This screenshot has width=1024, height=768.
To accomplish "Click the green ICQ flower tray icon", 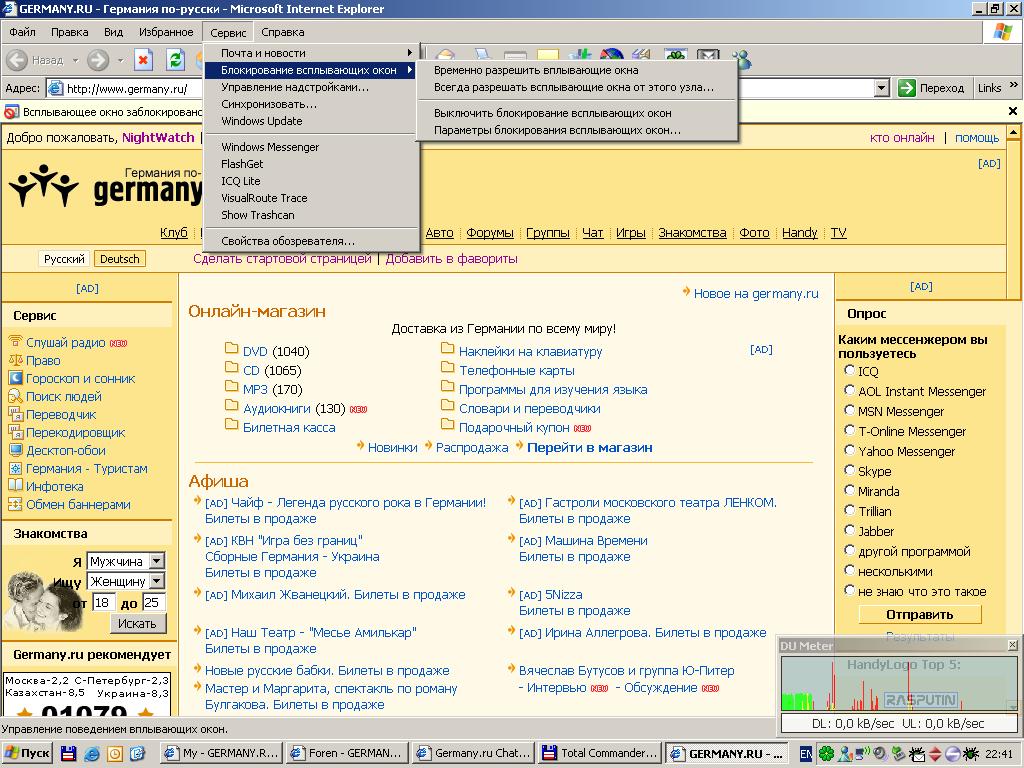I will pyautogui.click(x=826, y=754).
